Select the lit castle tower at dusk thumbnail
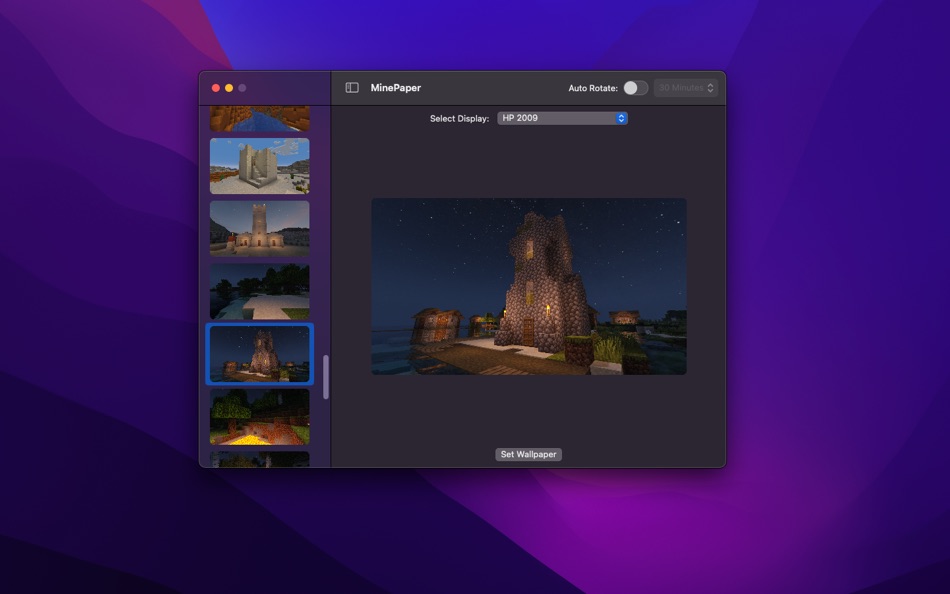Screen dimensions: 950x594 pos(259,229)
